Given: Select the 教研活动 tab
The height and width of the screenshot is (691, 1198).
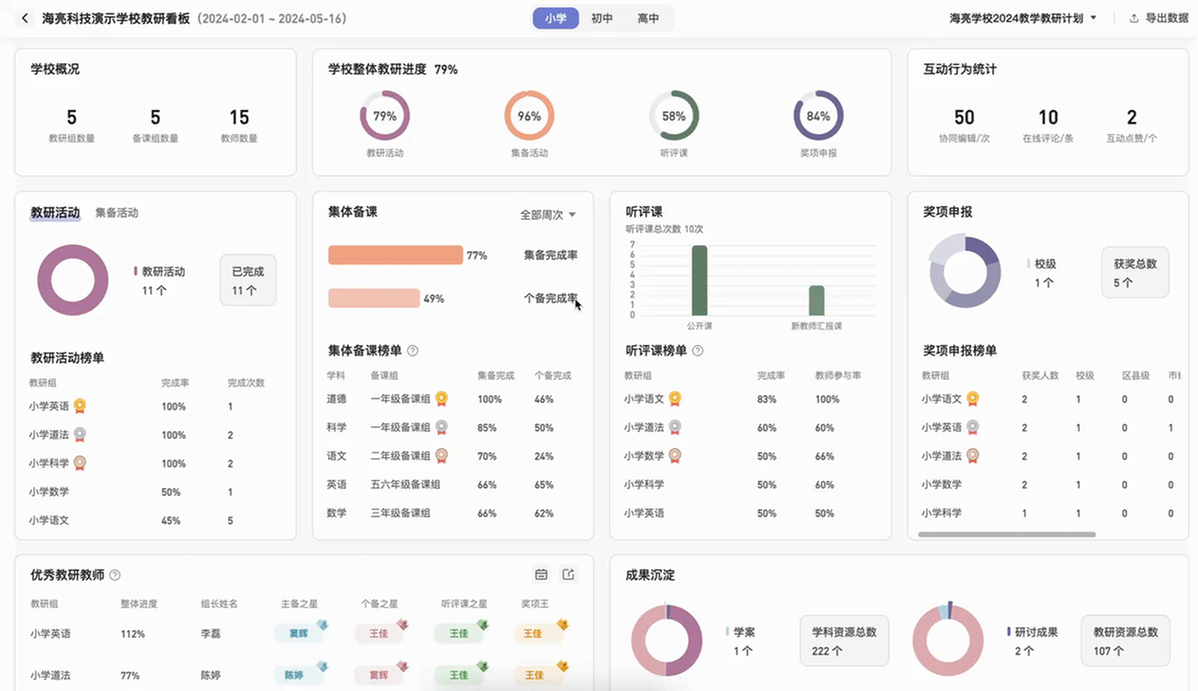Looking at the screenshot, I should coord(55,213).
